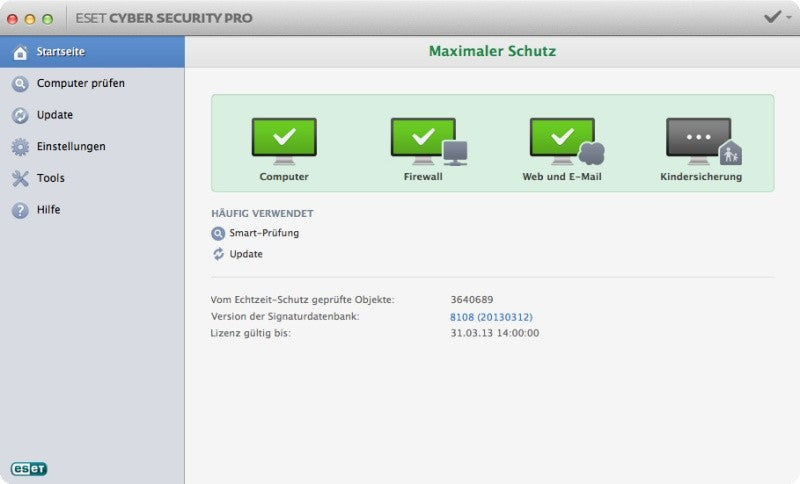Open the Web und E-Mail monitor icon
800x484 pixels.
coord(567,141)
